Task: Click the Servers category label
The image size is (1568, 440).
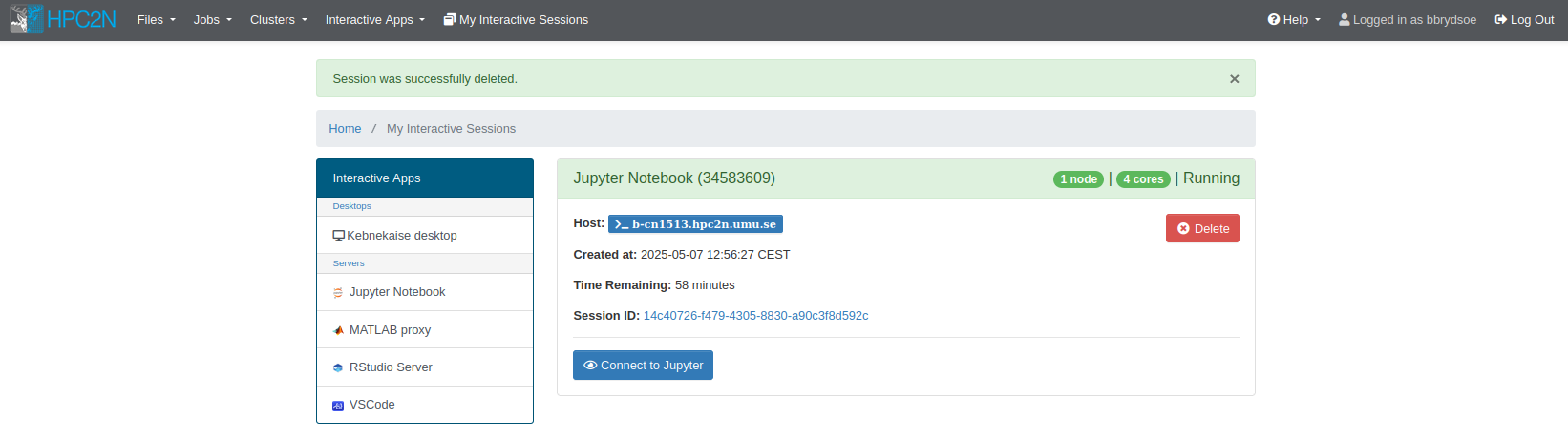Action: point(349,263)
